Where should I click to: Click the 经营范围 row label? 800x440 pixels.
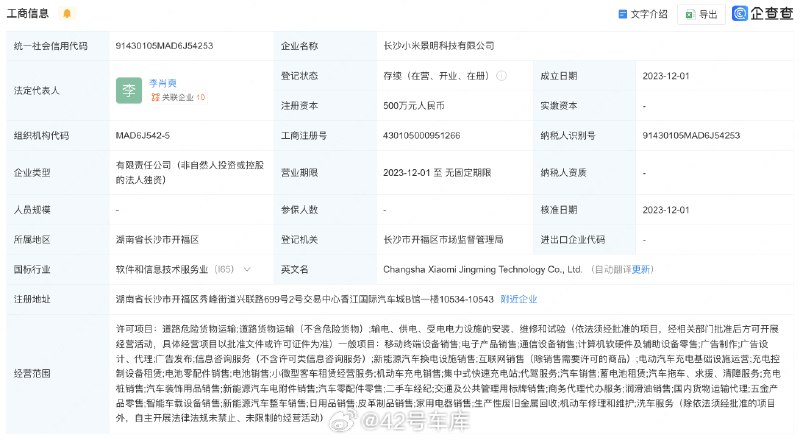pos(32,374)
